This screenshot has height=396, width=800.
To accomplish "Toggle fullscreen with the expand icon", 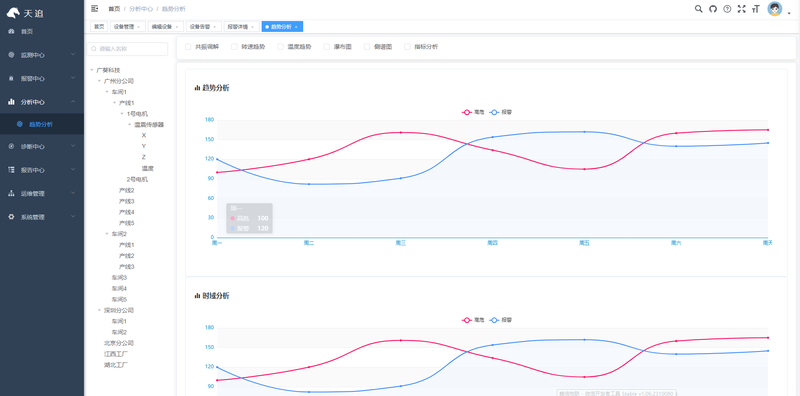I will 741,9.
